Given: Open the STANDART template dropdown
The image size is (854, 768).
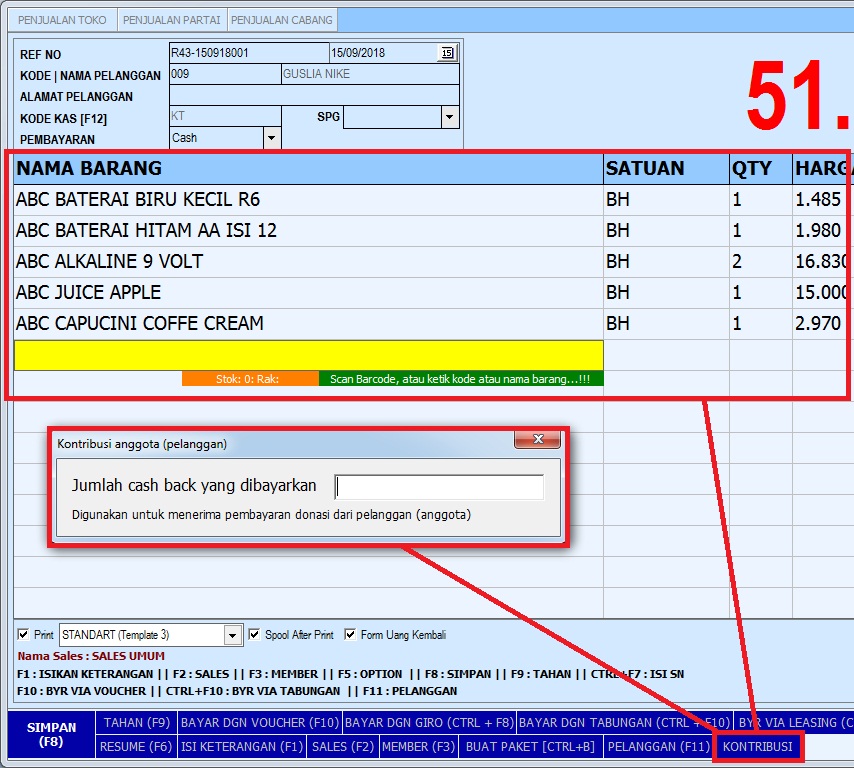Looking at the screenshot, I should coord(233,635).
